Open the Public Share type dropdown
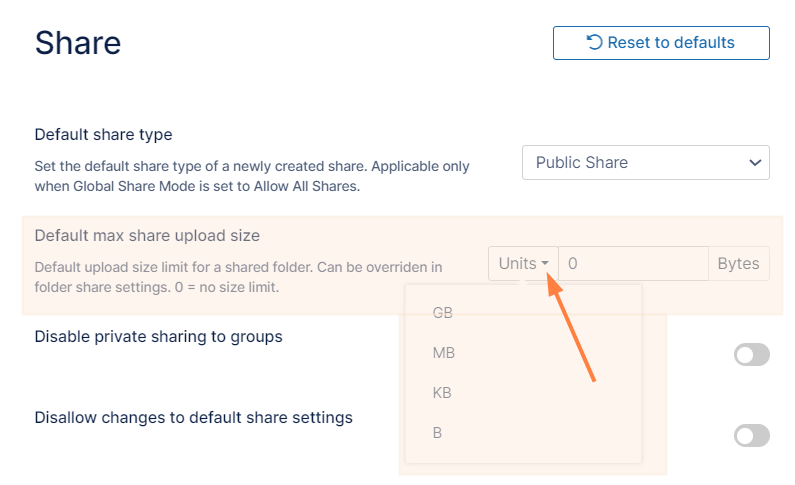The width and height of the screenshot is (795, 485). (x=645, y=162)
